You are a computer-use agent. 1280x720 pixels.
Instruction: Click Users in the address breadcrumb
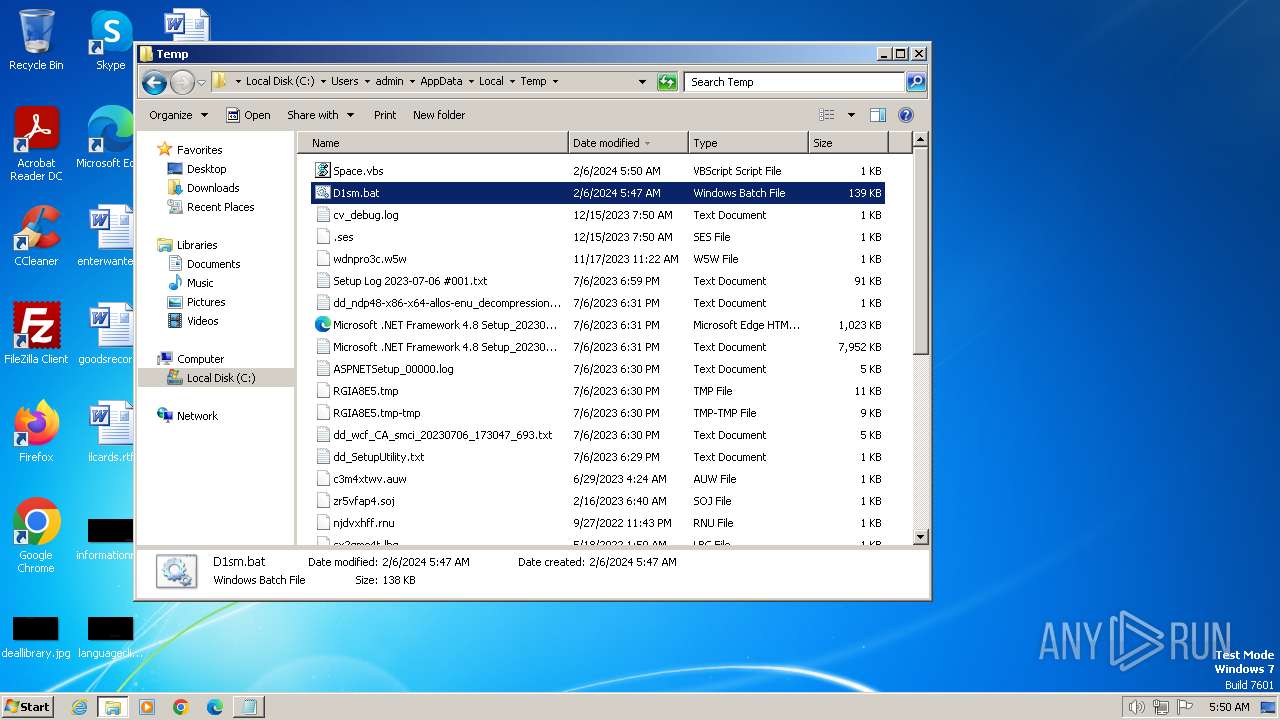coord(345,82)
